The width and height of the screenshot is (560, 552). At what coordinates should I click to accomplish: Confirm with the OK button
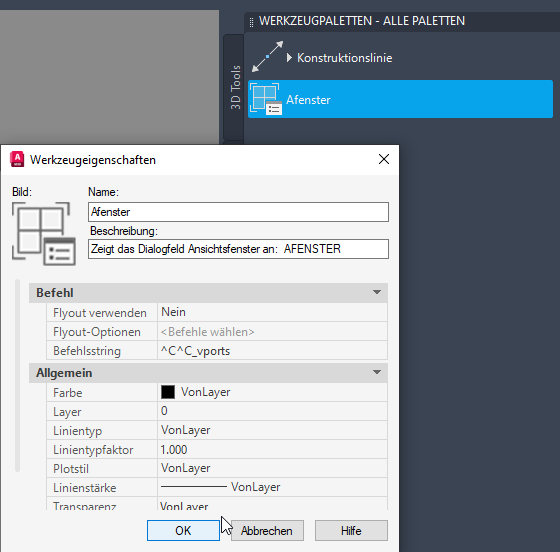point(183,531)
